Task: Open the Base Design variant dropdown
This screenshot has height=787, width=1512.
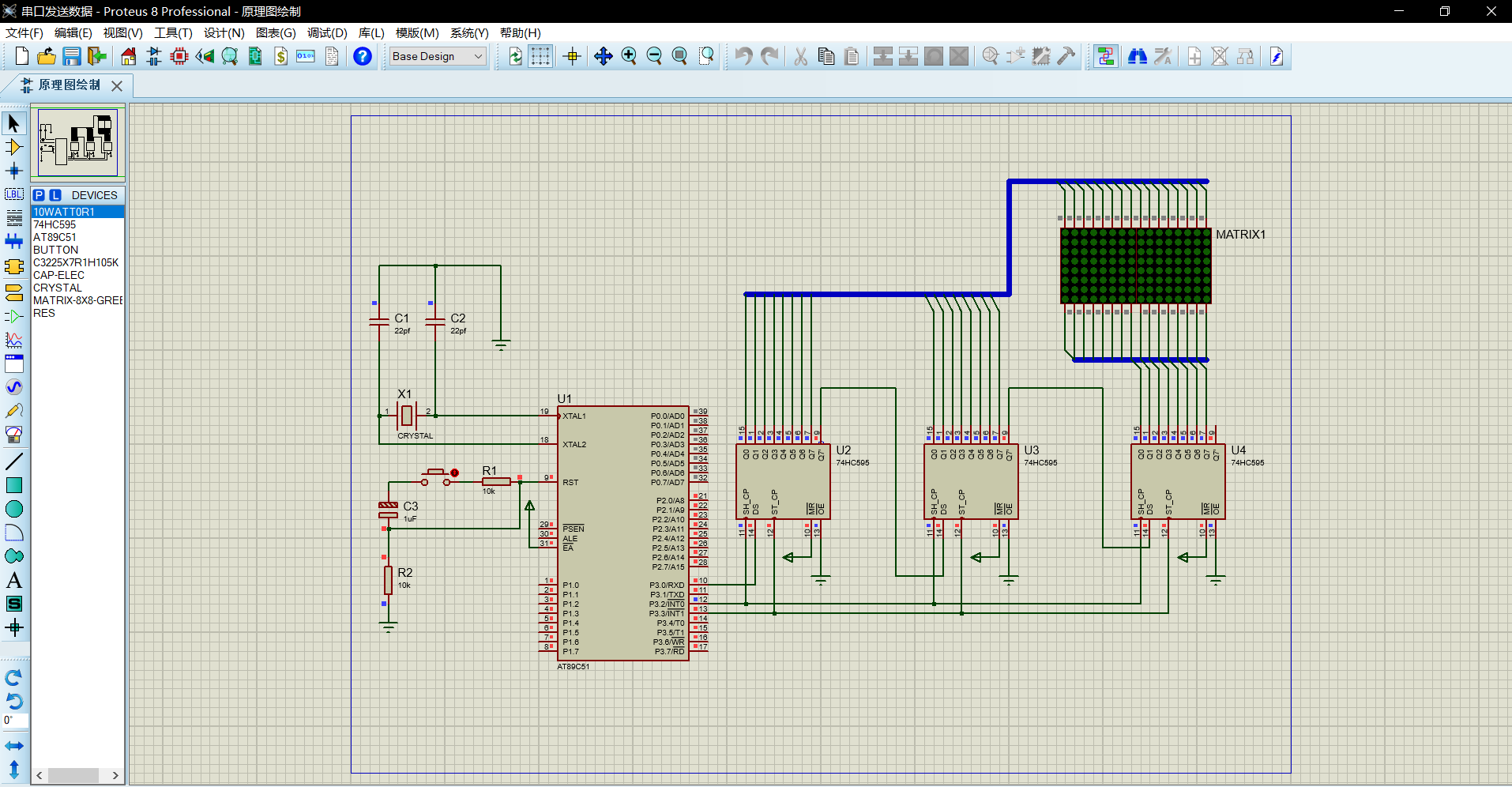Action: [x=437, y=56]
